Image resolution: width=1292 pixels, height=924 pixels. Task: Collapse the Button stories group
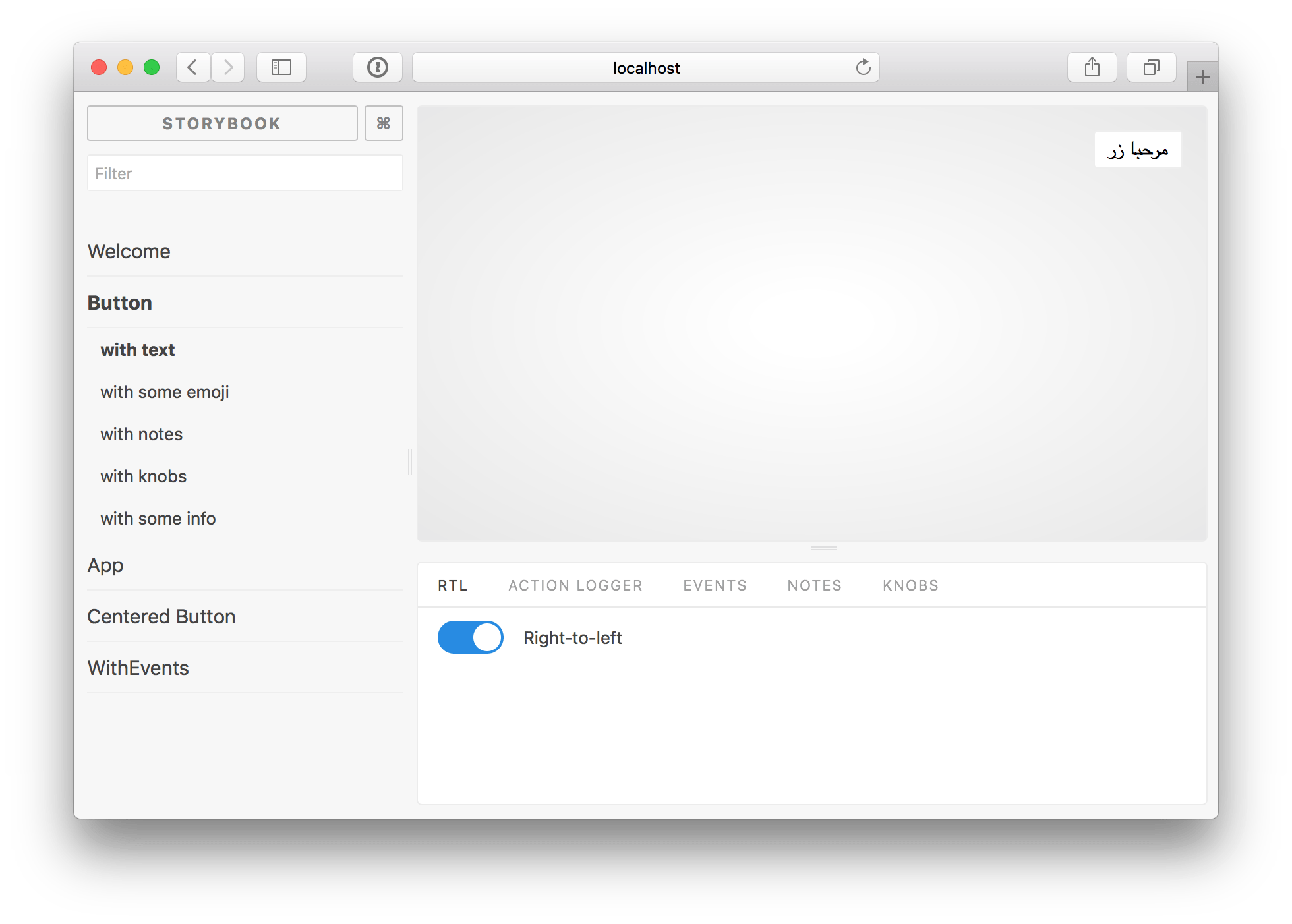pos(119,302)
